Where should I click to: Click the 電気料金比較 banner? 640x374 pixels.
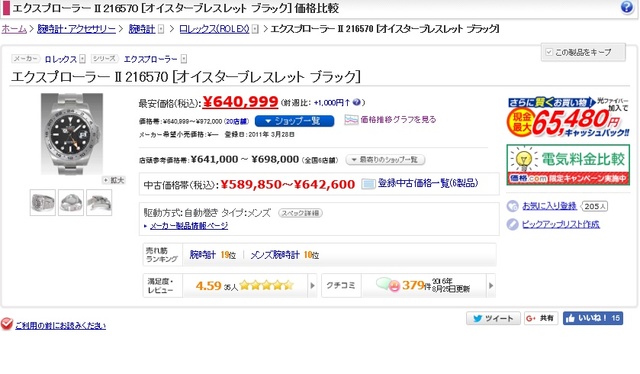pyautogui.click(x=568, y=165)
